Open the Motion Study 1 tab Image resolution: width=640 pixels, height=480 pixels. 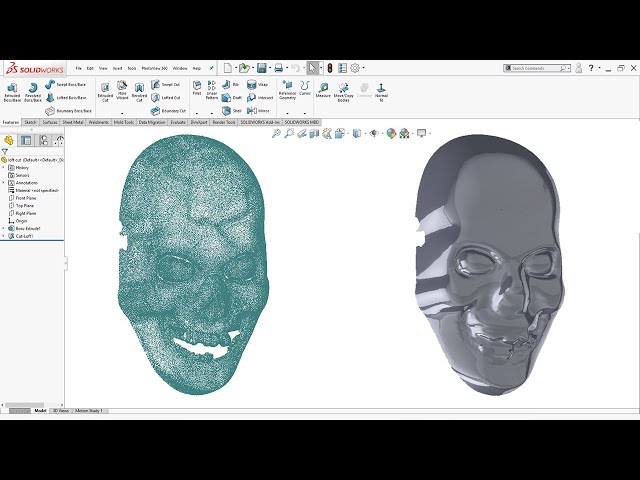89,411
